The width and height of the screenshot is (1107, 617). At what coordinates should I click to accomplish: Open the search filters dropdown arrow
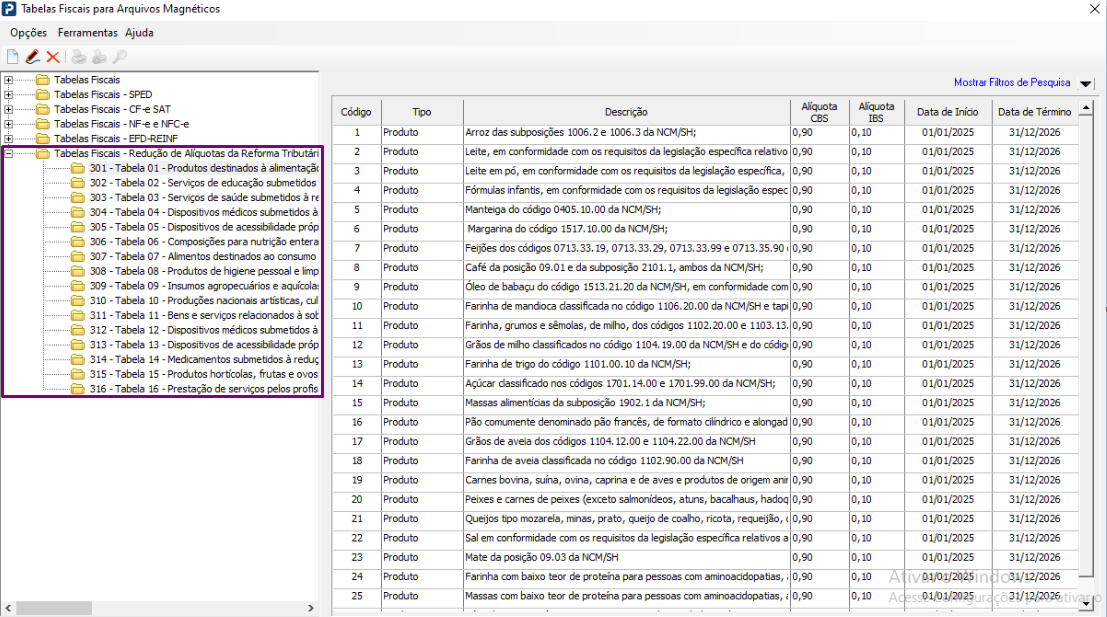pos(1086,84)
